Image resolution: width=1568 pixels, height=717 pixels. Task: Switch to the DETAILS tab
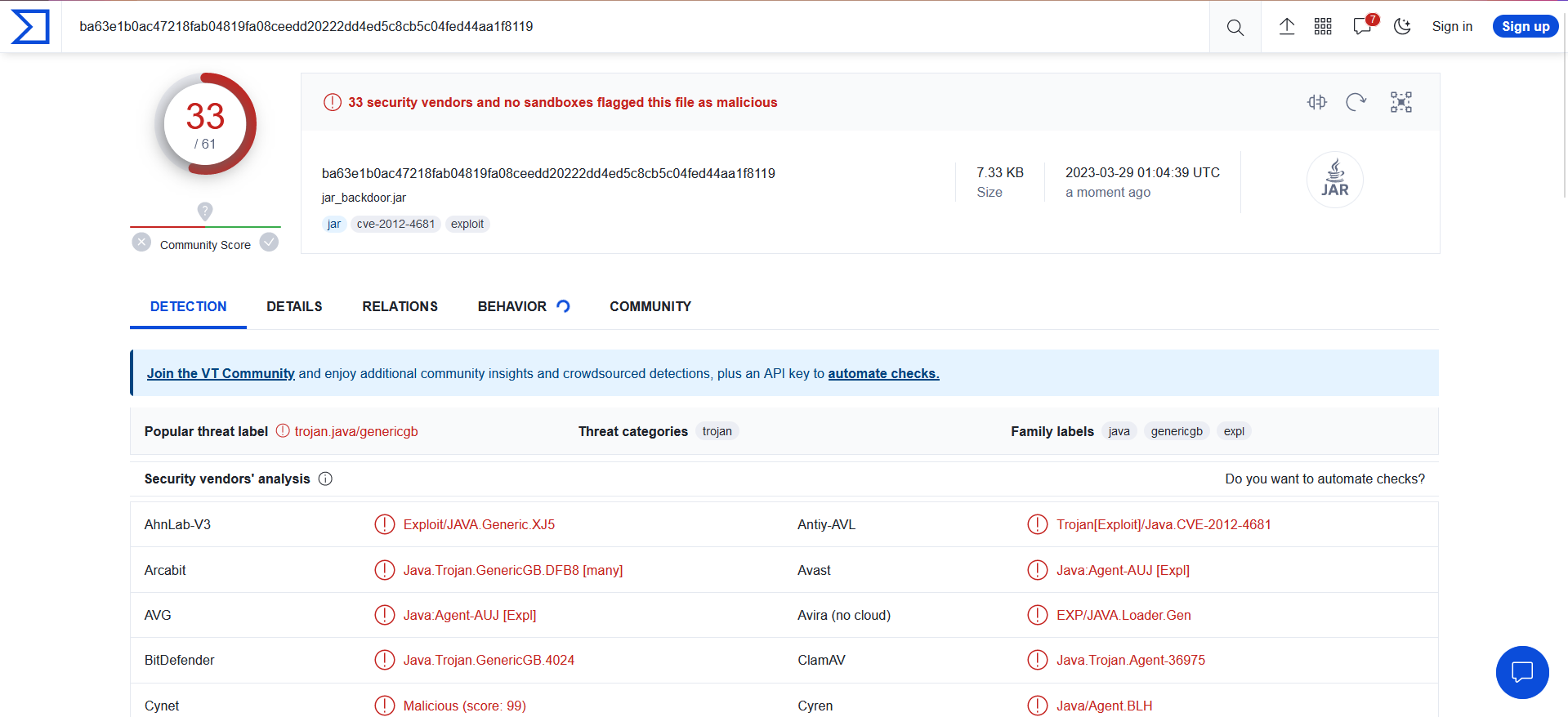click(294, 307)
